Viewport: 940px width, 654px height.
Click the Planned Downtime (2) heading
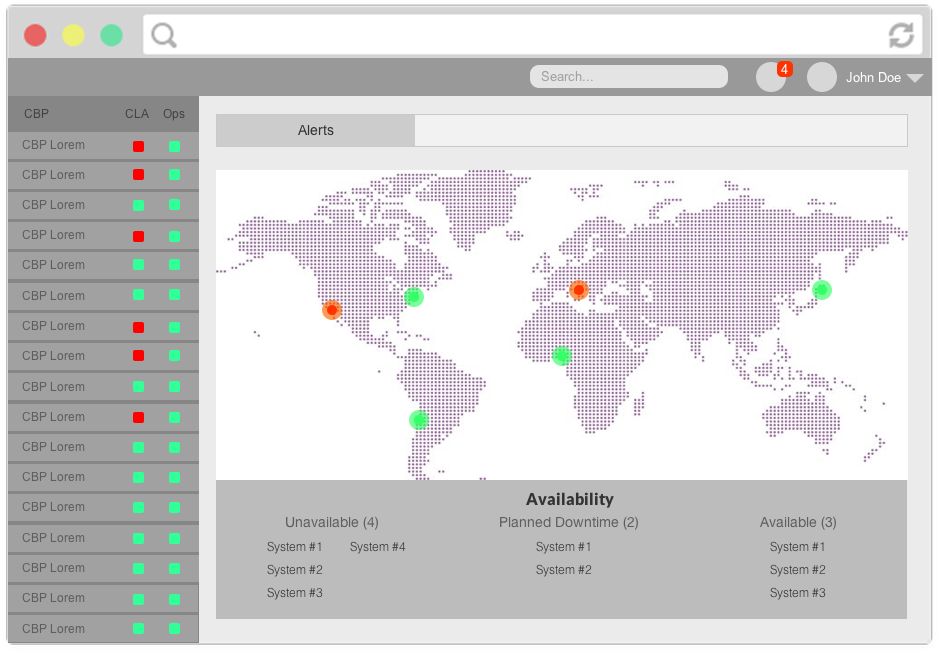568,522
